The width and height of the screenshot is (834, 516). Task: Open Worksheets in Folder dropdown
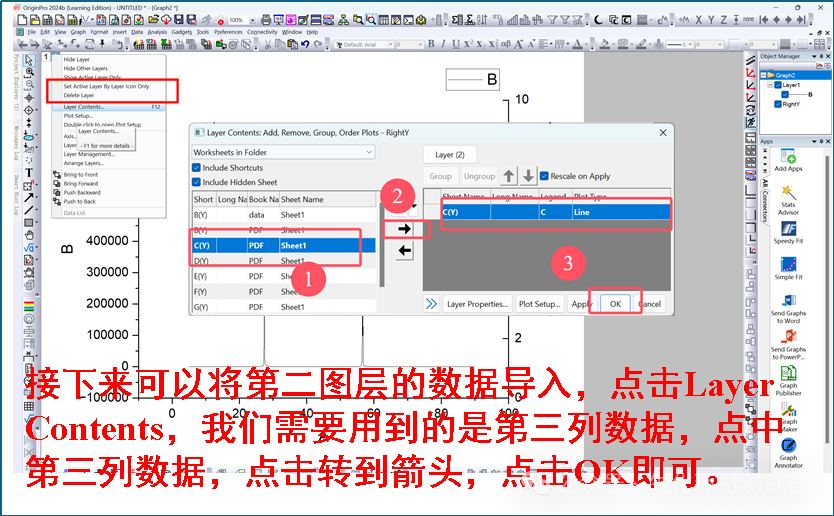coord(283,152)
